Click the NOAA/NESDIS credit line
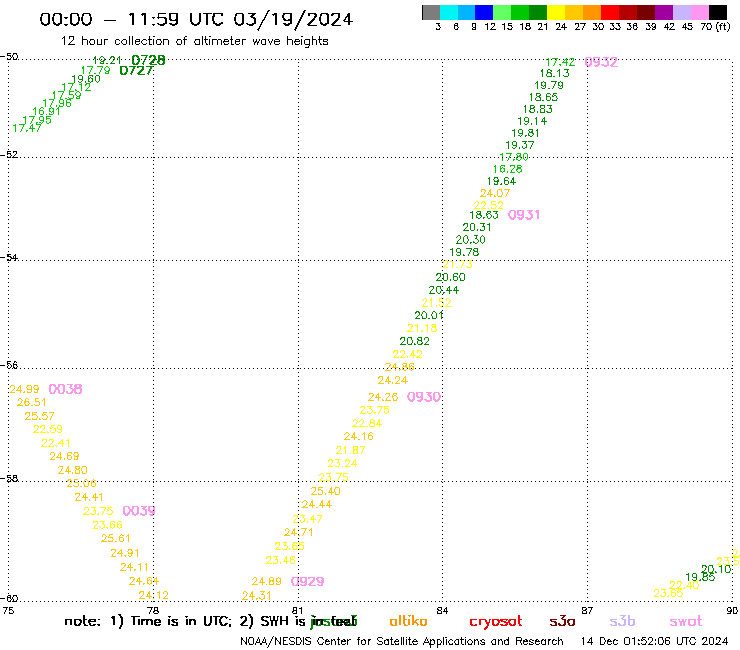 click(402, 641)
